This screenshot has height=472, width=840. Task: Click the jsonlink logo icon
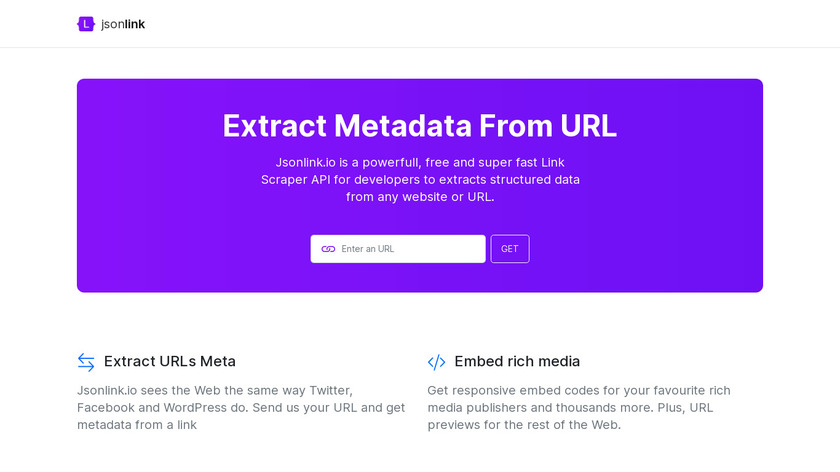(86, 24)
